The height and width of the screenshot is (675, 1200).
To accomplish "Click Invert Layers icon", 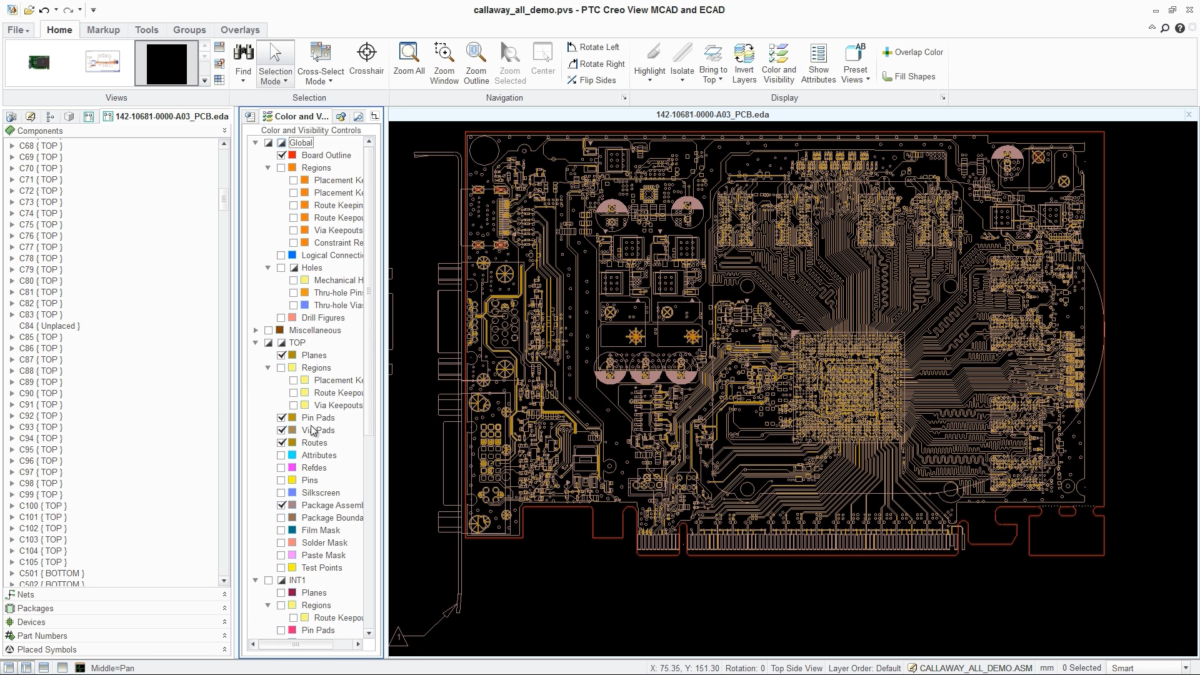I will click(x=744, y=52).
